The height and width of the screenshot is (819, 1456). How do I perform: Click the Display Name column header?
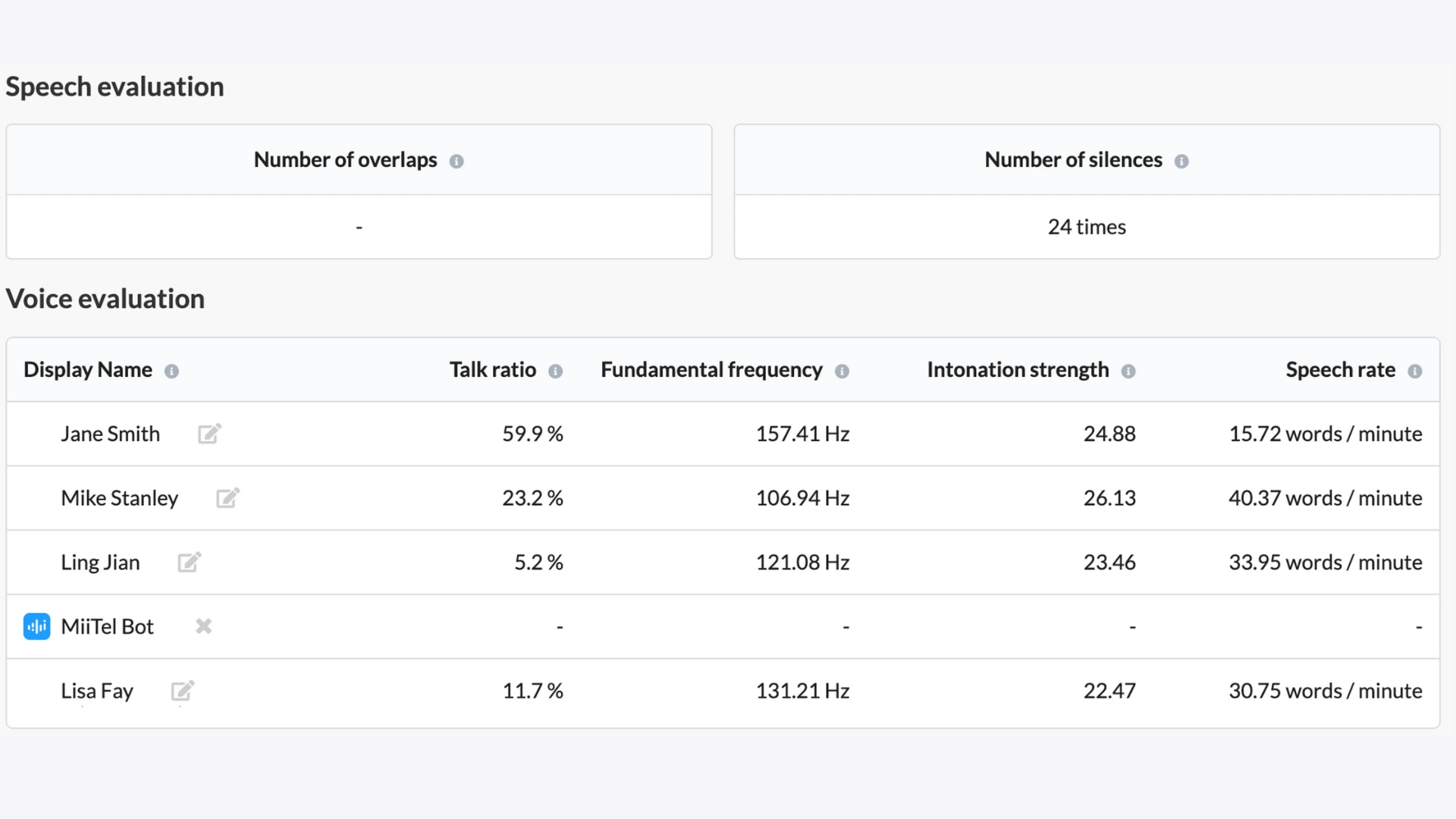click(x=88, y=370)
